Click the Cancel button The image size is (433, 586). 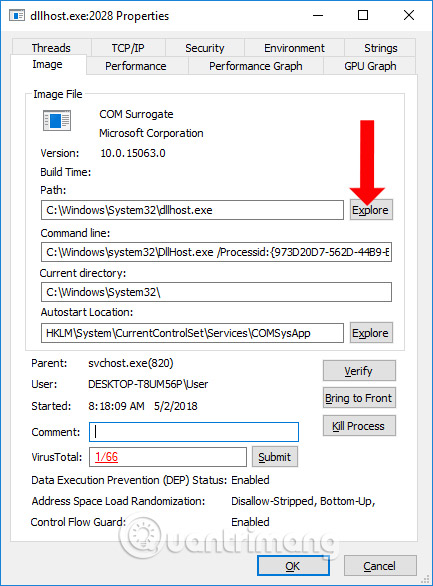coord(380,566)
